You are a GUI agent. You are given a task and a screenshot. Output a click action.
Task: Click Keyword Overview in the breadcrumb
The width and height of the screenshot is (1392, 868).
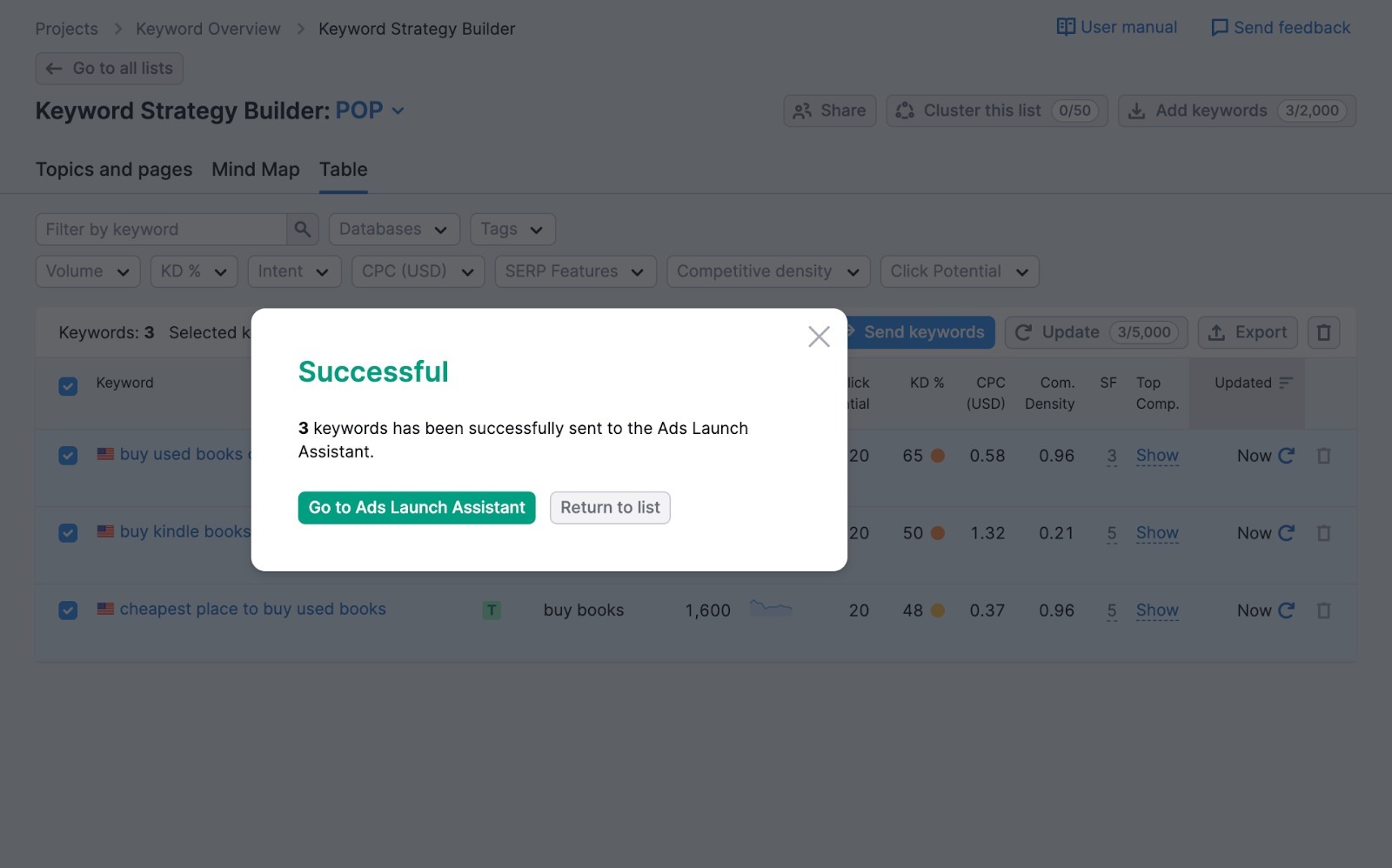point(208,29)
